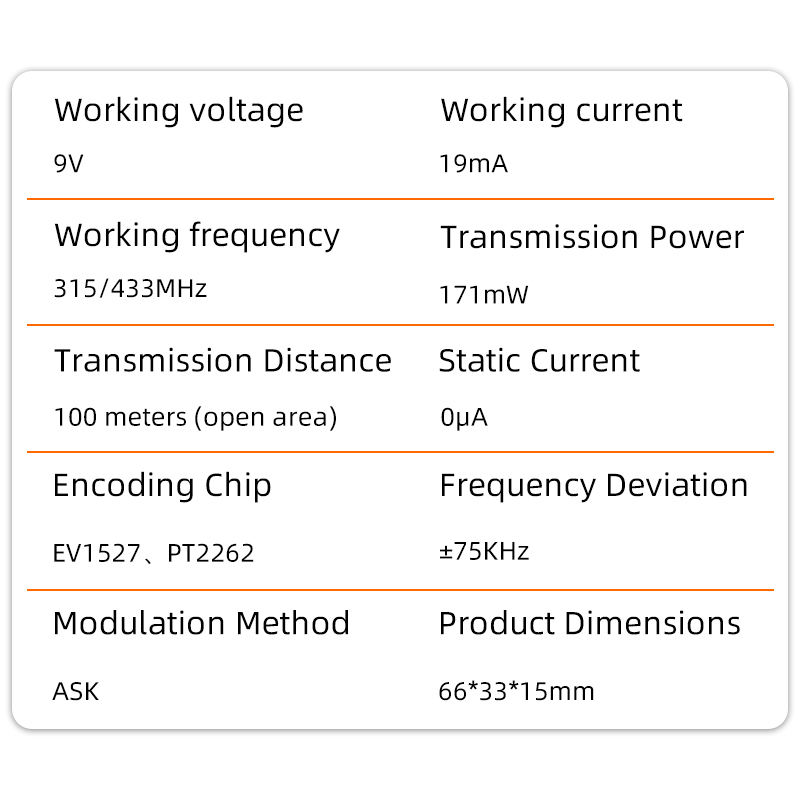Select the 171mW power value
The height and width of the screenshot is (800, 800).
click(483, 295)
